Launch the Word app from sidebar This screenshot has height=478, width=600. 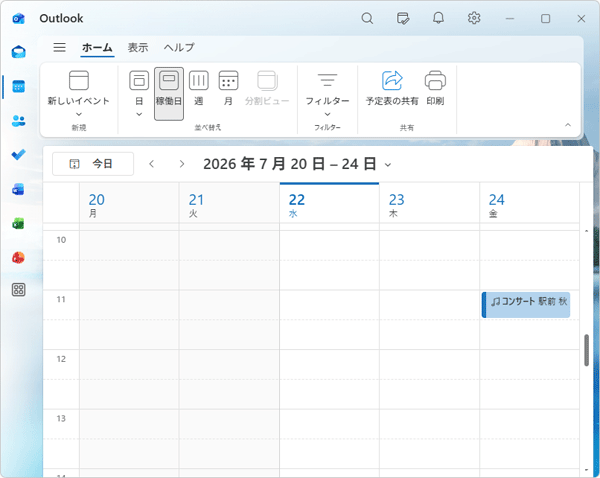pos(18,189)
